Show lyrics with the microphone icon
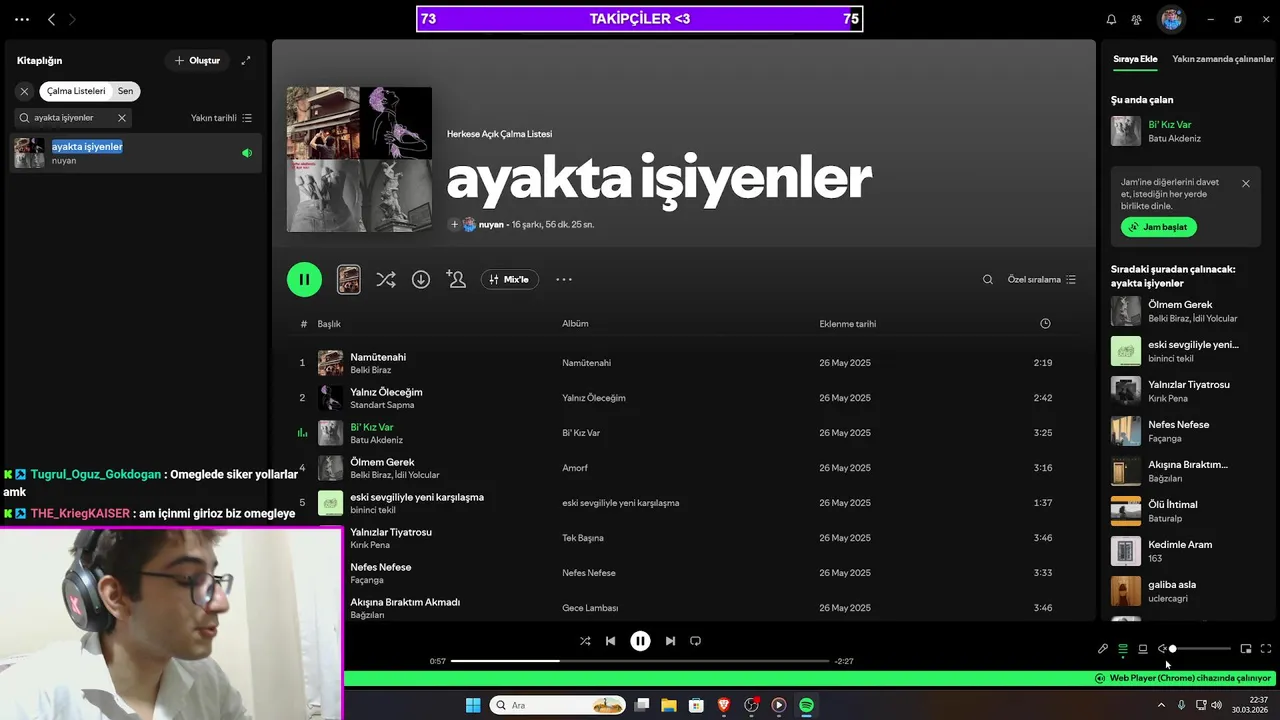The image size is (1280, 720). click(x=1103, y=649)
